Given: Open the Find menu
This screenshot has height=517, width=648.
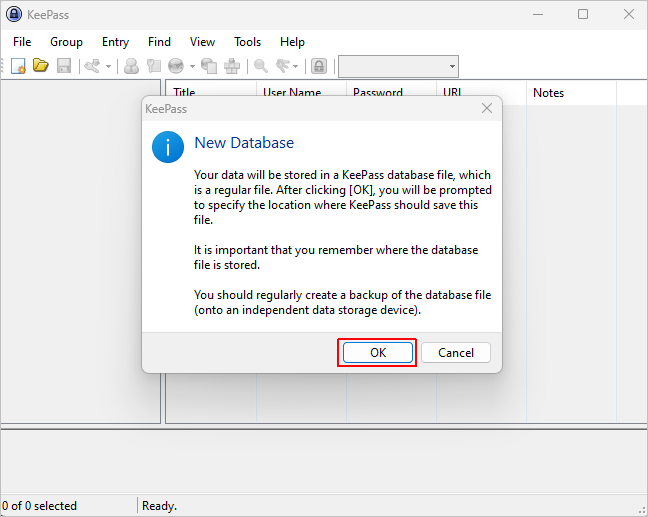Looking at the screenshot, I should (159, 42).
